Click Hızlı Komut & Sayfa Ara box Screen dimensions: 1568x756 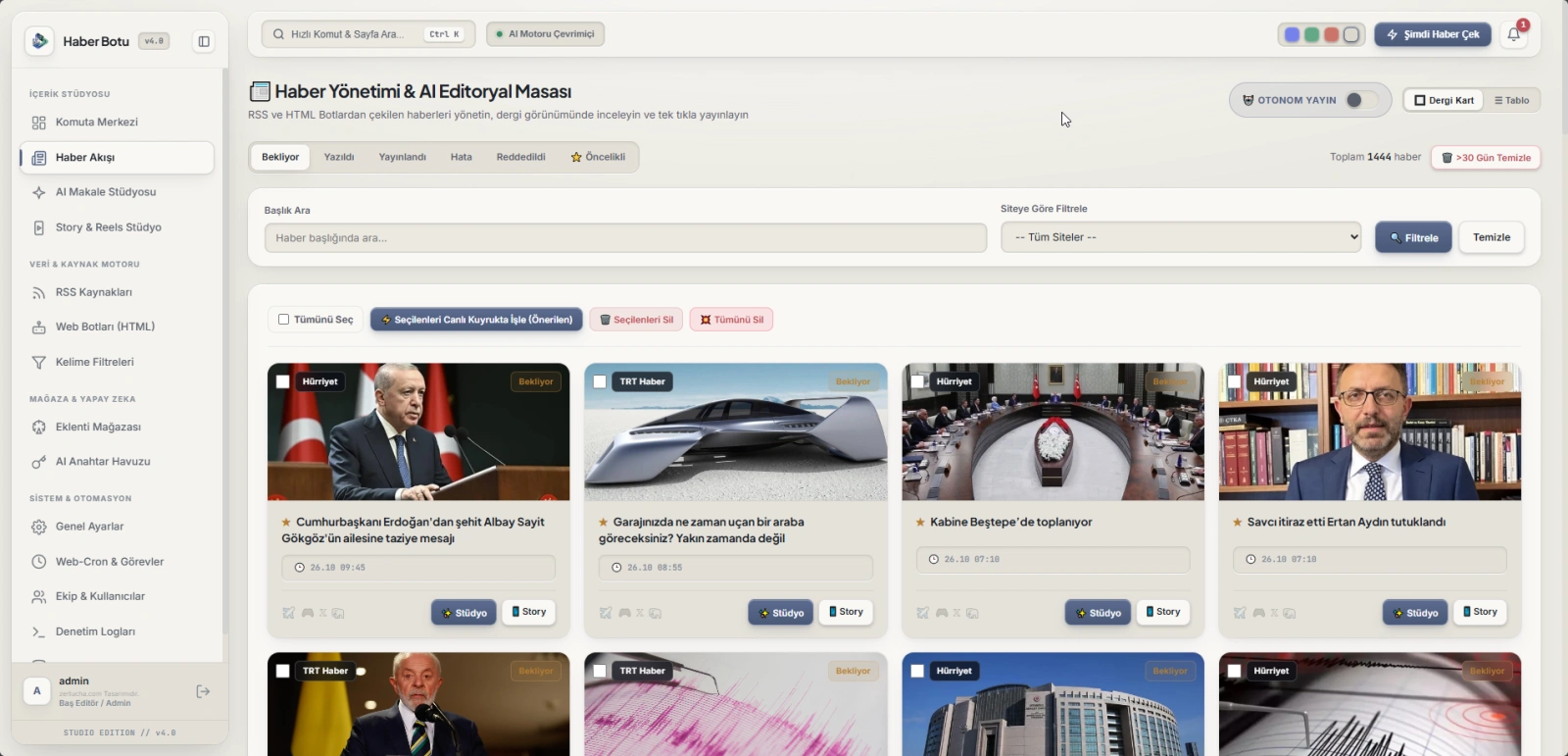tap(367, 34)
